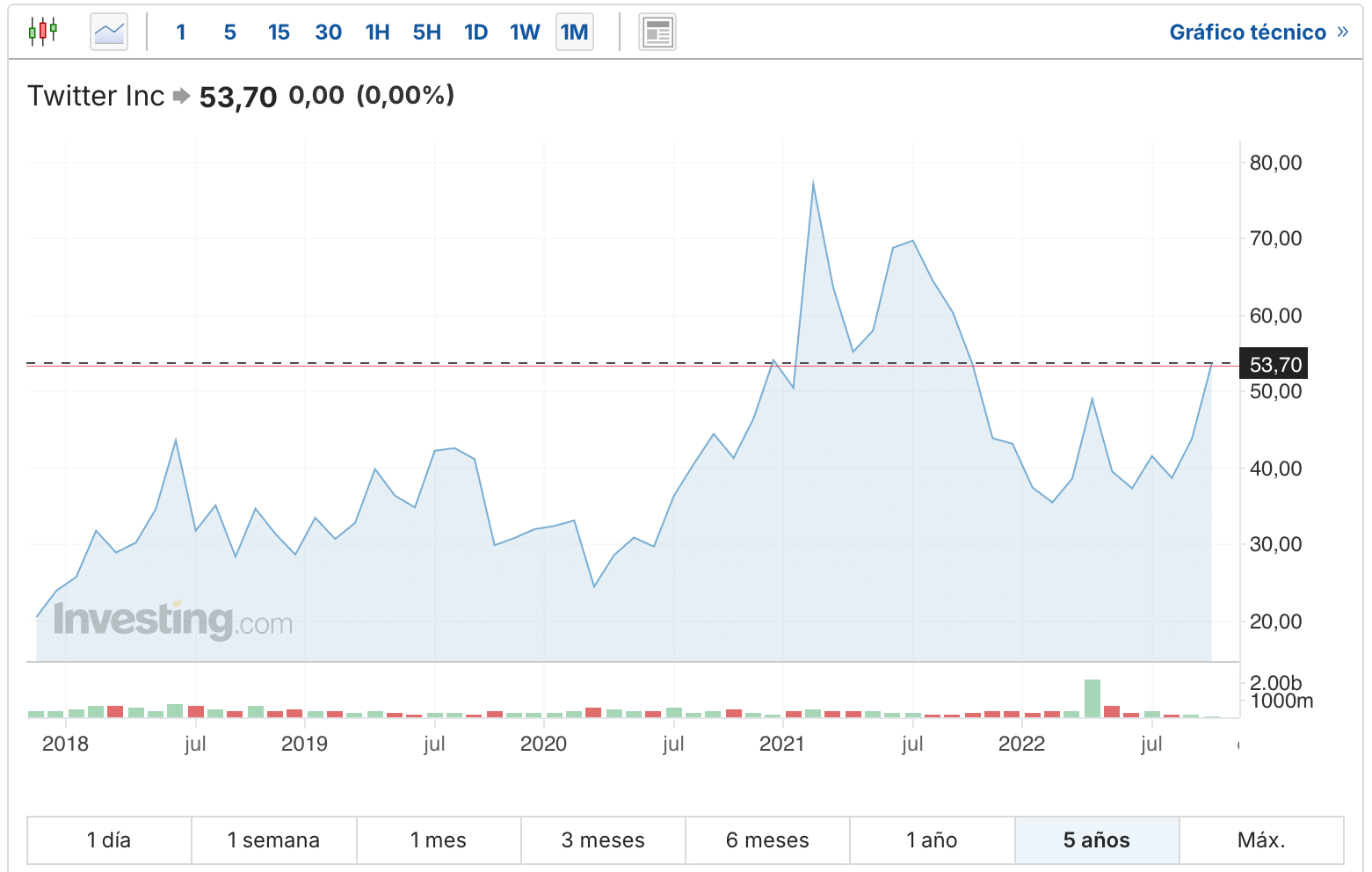Viewport: 1372px width, 872px height.
Task: Click the 2019 time axis label
Action: point(304,744)
